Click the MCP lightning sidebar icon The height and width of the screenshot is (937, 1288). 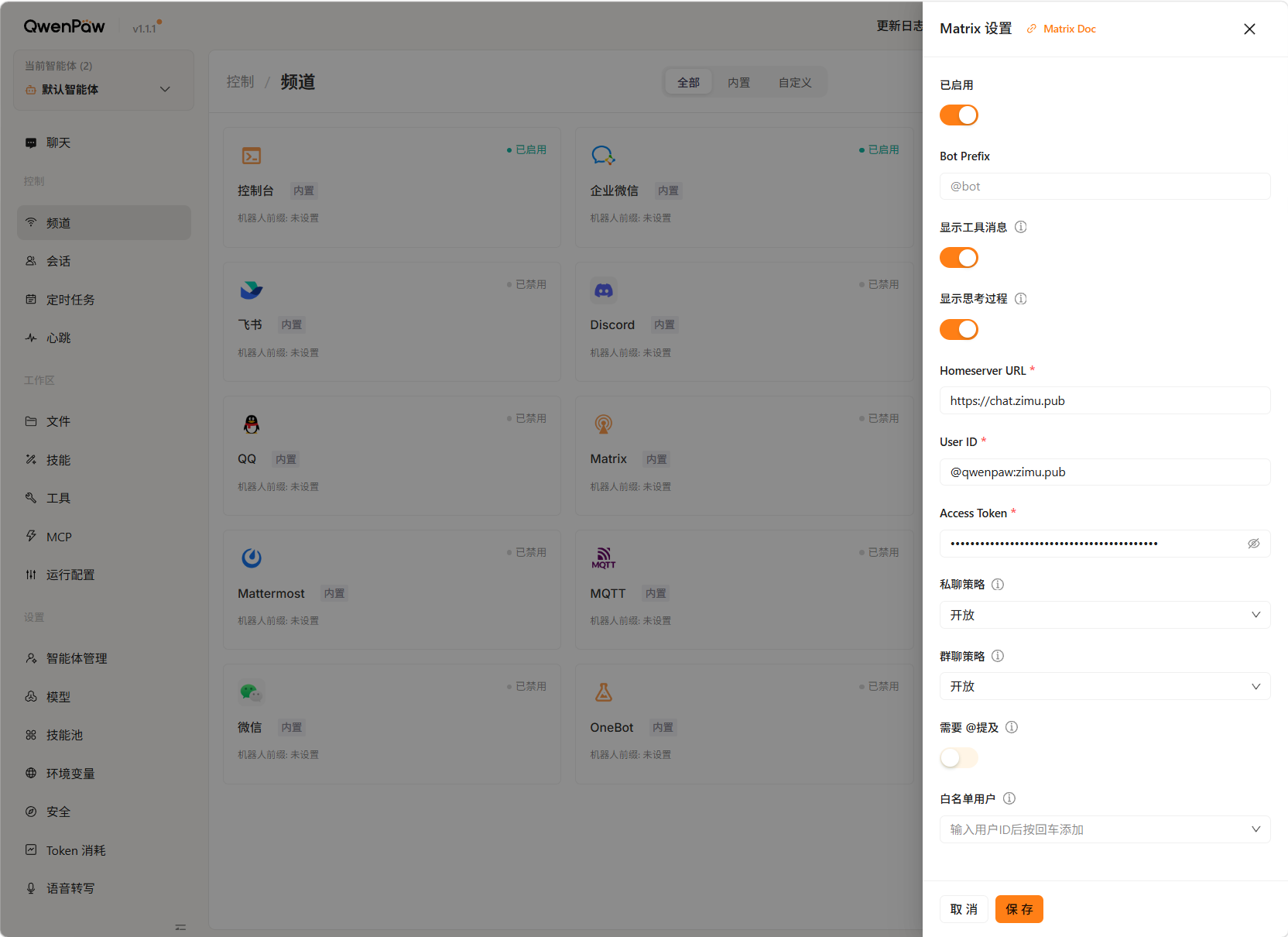(31, 536)
